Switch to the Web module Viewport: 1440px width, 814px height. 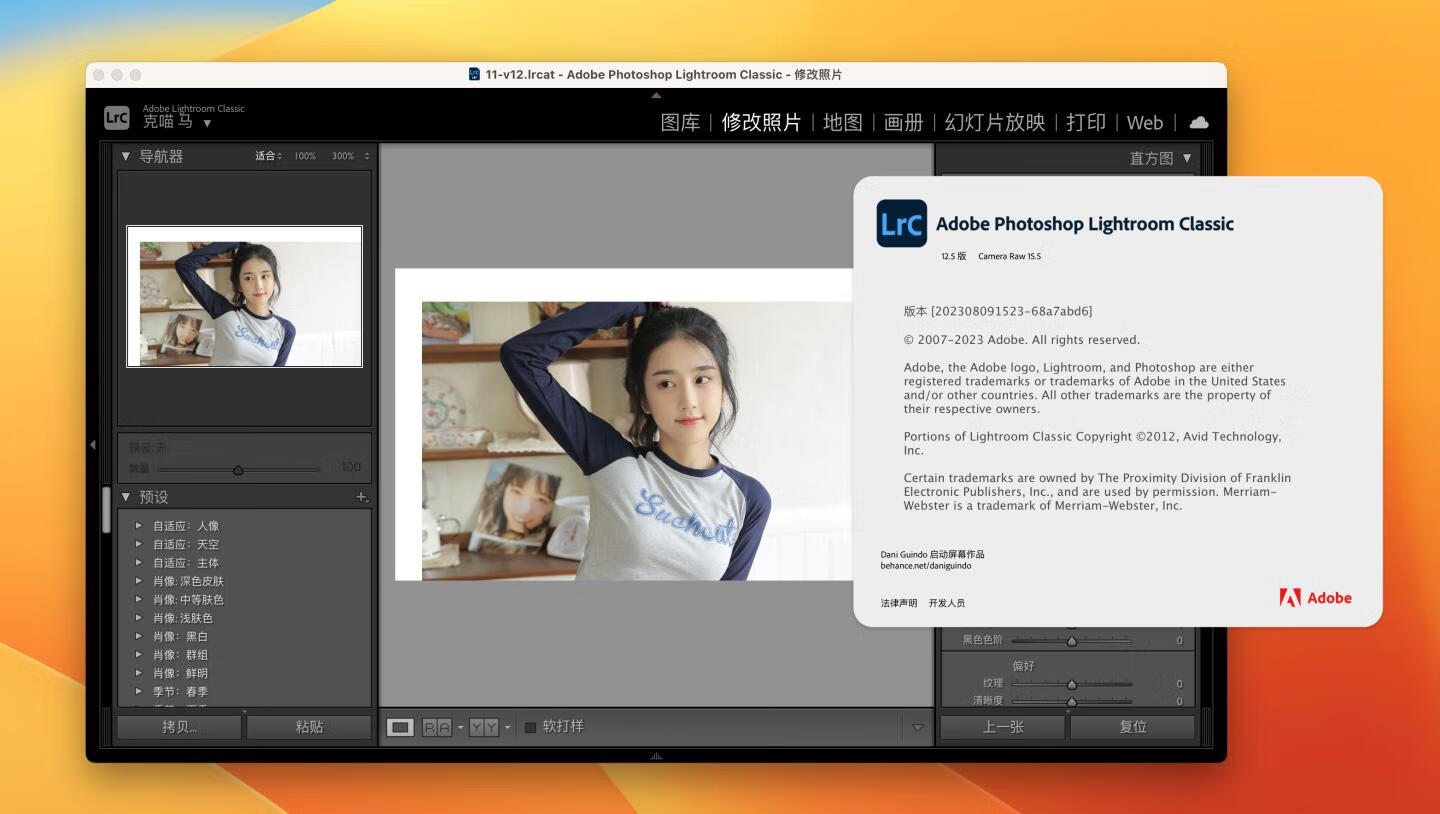pos(1144,122)
